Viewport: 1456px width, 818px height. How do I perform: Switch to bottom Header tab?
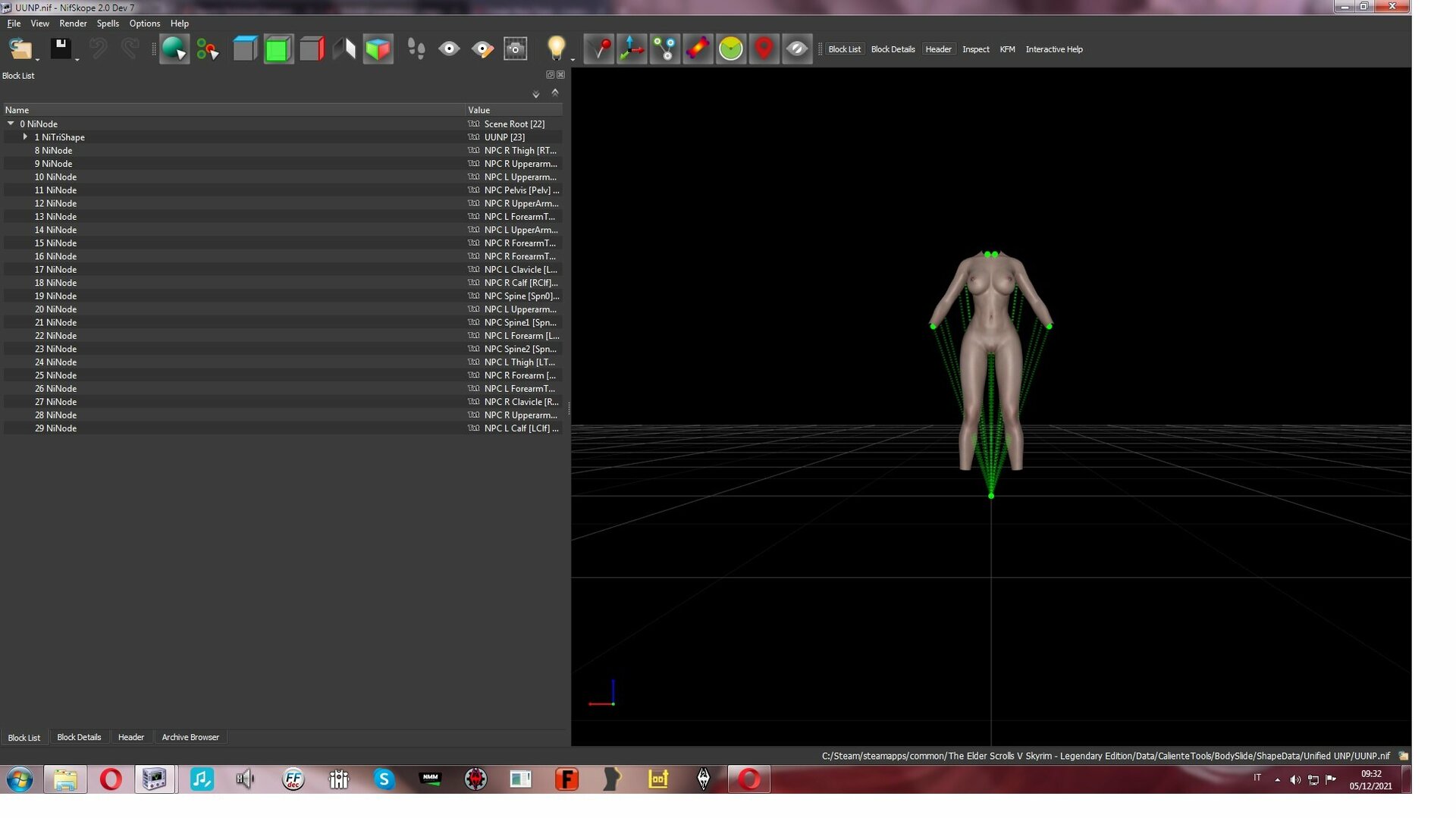[130, 738]
